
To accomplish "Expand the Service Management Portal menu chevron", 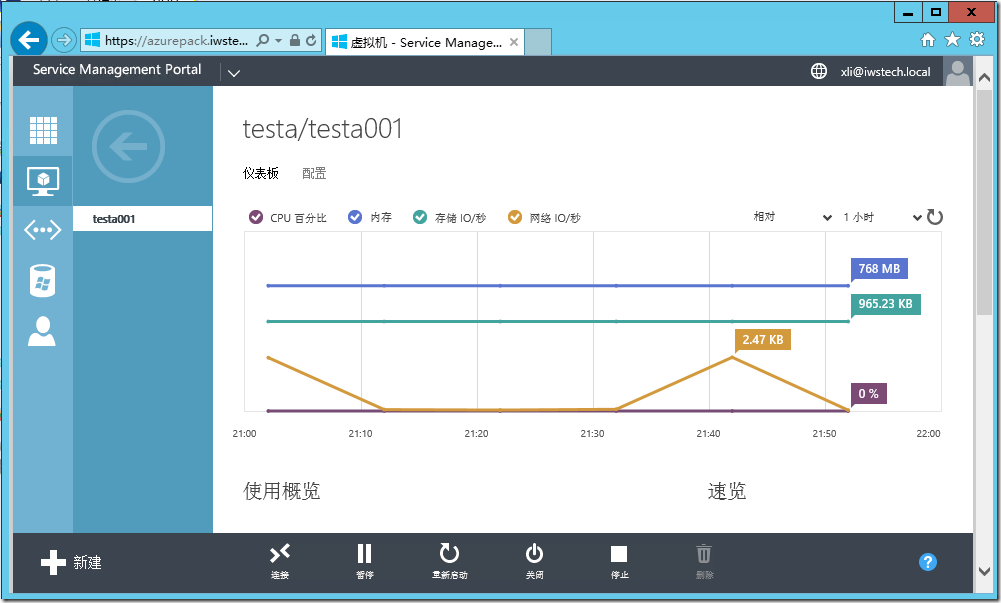I will [234, 73].
